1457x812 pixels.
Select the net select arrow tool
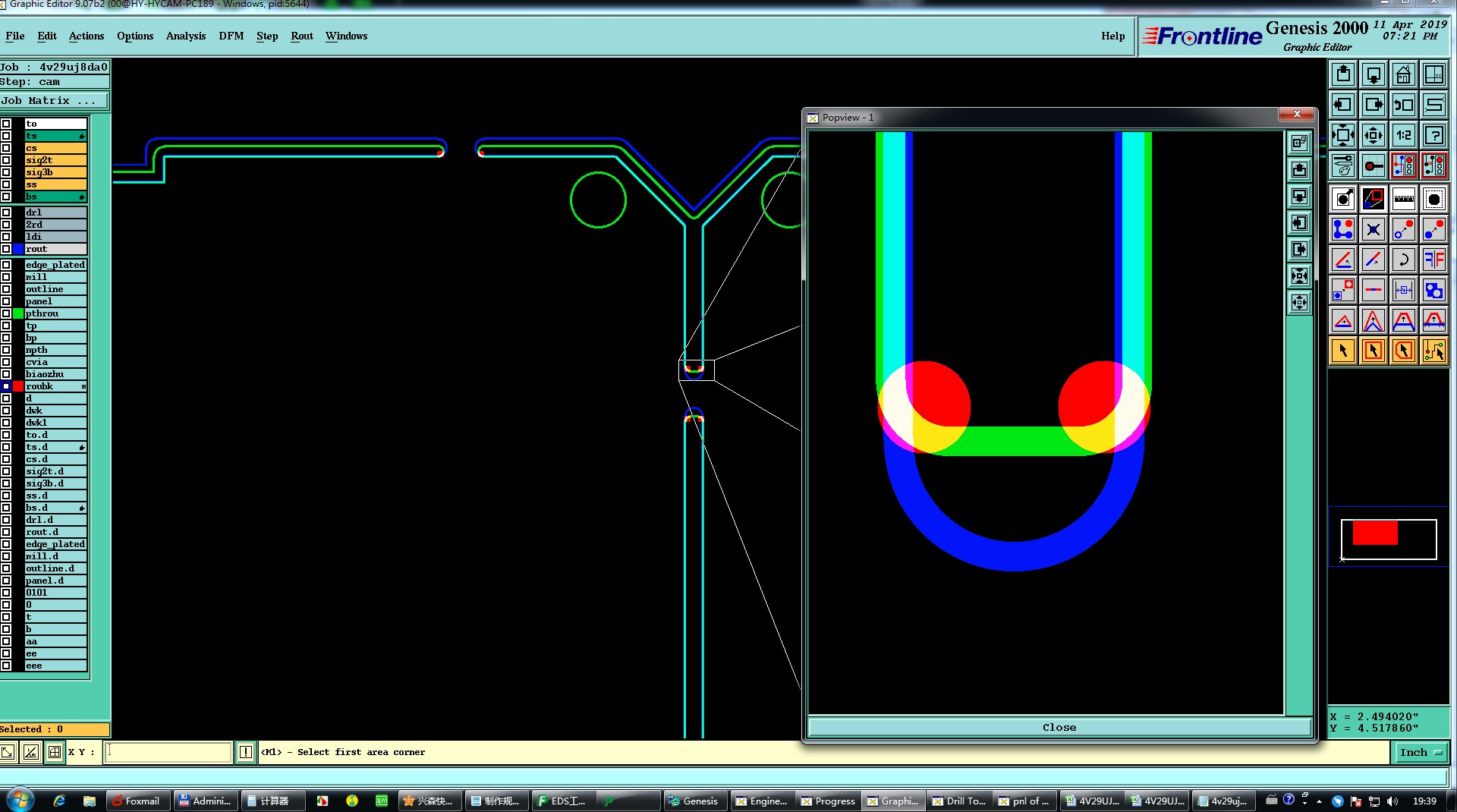click(1434, 351)
